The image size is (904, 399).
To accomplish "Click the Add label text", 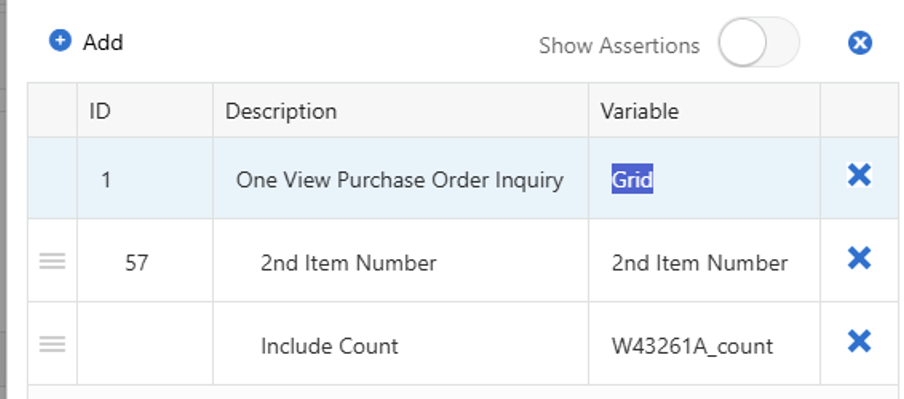I will point(103,43).
